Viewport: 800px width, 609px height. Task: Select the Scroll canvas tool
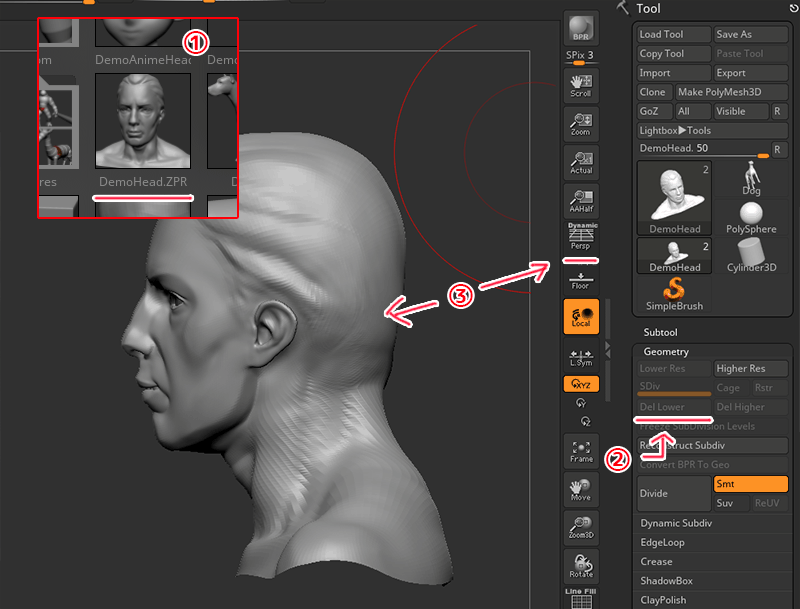click(580, 86)
